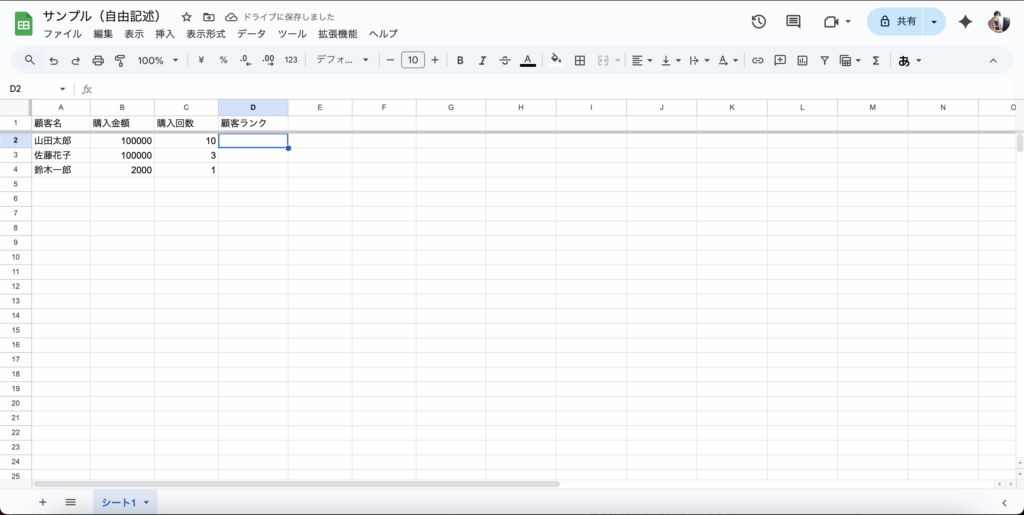Activate the paint format tool

pyautogui.click(x=120, y=61)
